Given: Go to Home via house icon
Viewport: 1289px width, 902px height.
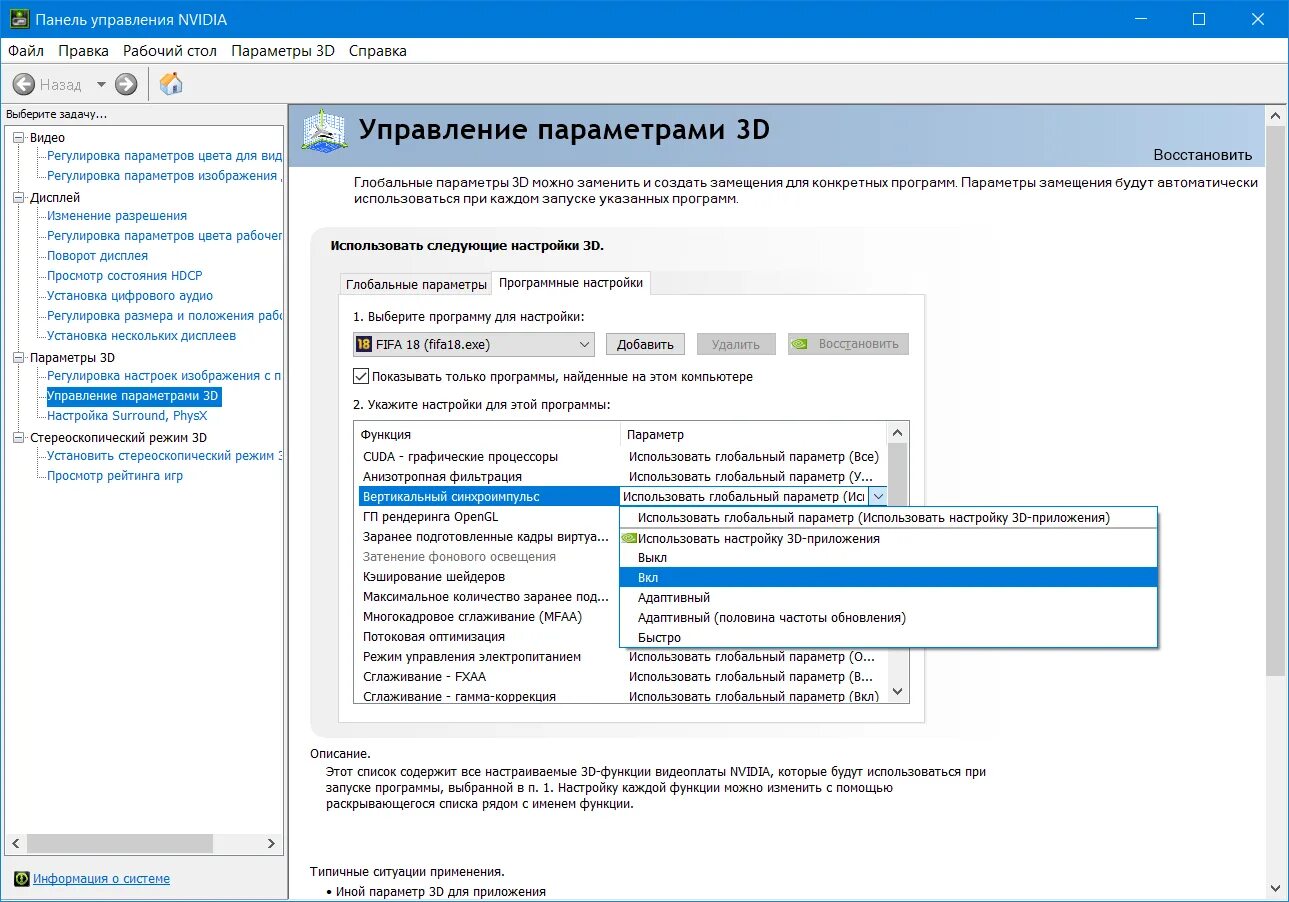Looking at the screenshot, I should (171, 84).
